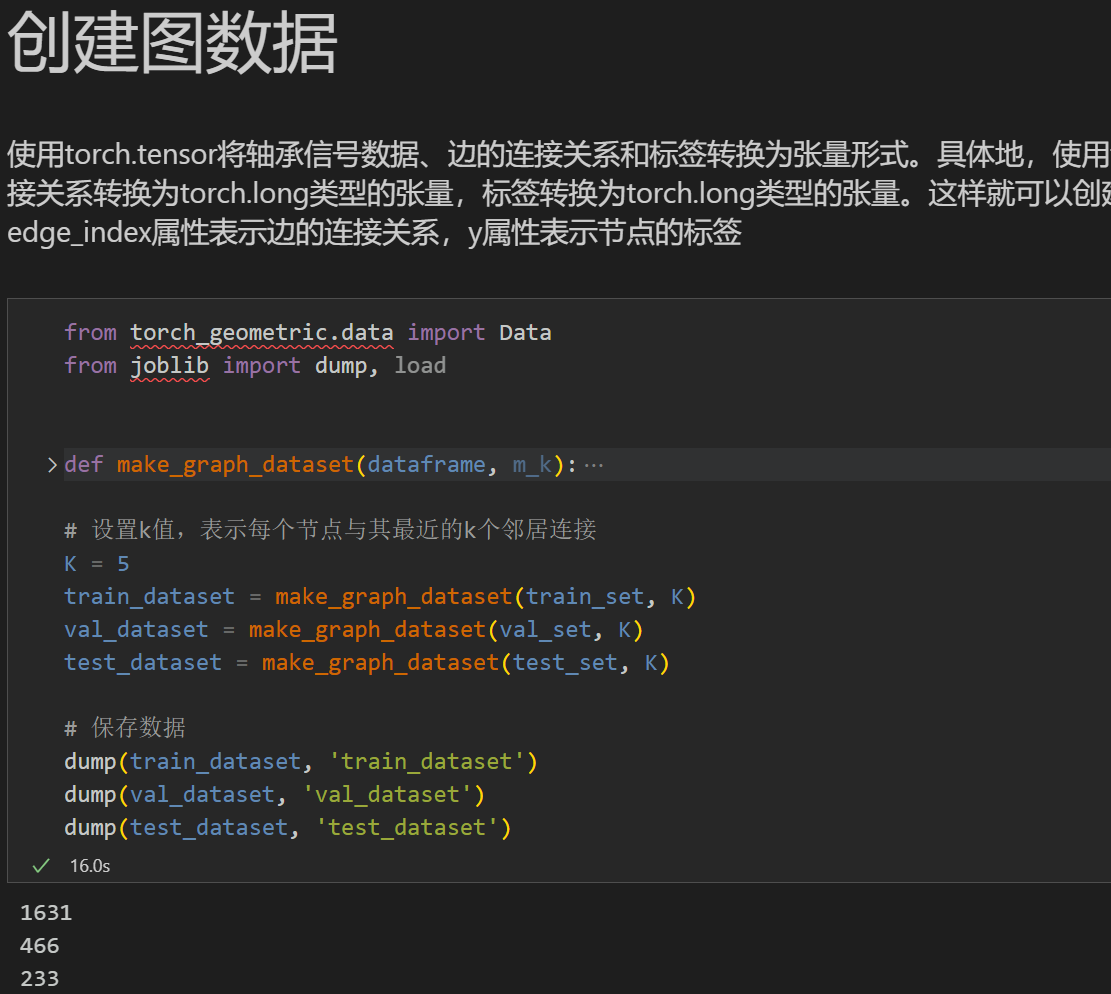Image resolution: width=1111 pixels, height=994 pixels.
Task: Click the ellipsis to reveal hidden function body
Action: click(x=595, y=464)
